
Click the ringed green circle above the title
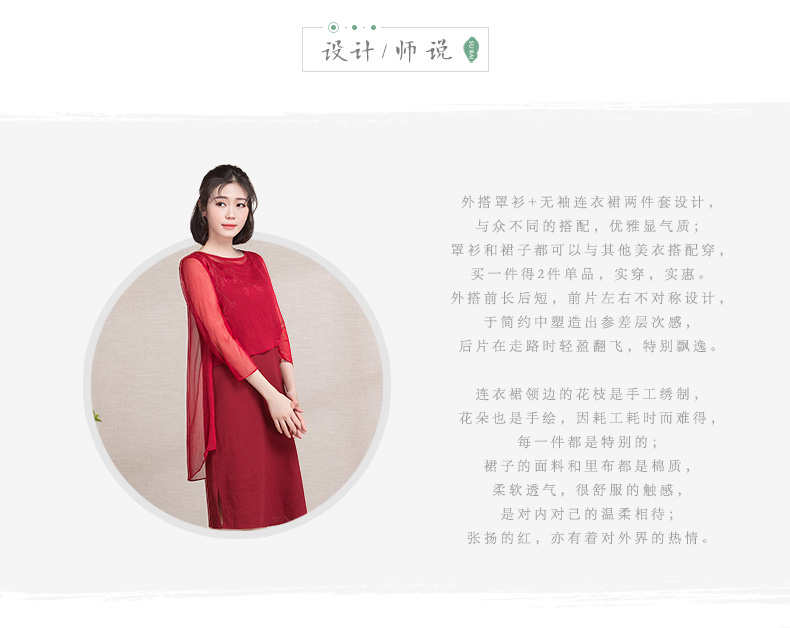333,27
